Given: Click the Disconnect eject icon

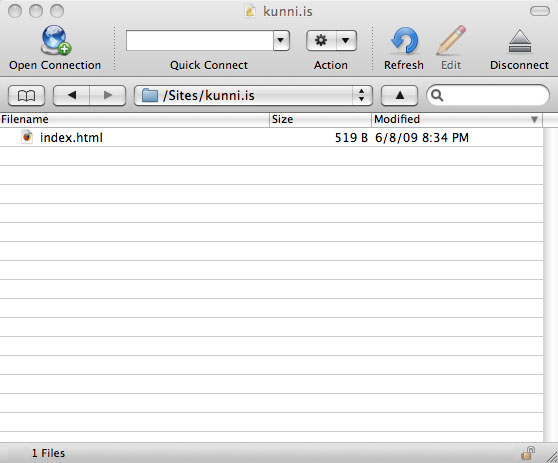Looking at the screenshot, I should point(520,41).
